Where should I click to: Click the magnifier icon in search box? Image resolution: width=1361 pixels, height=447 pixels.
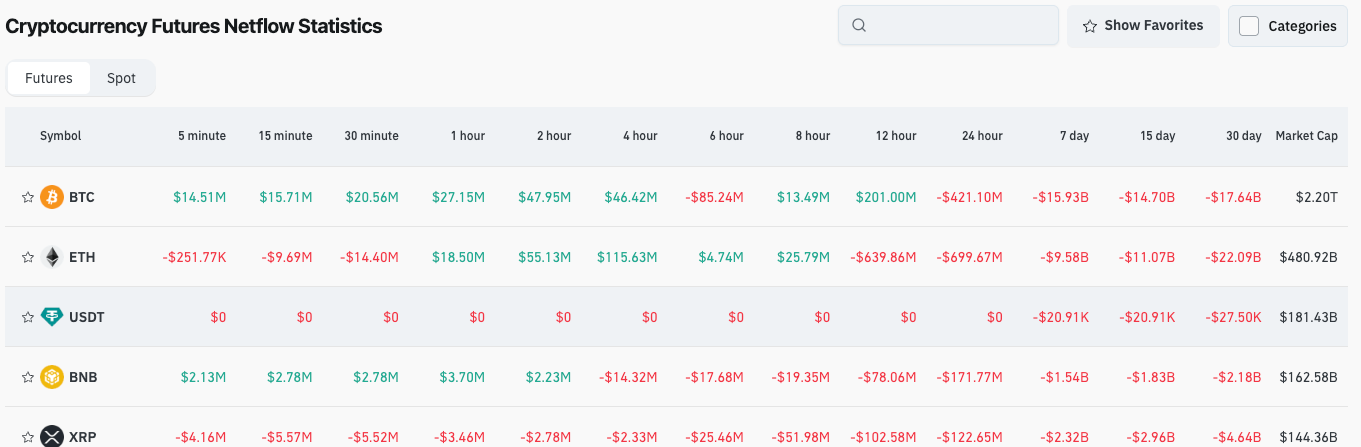[859, 26]
